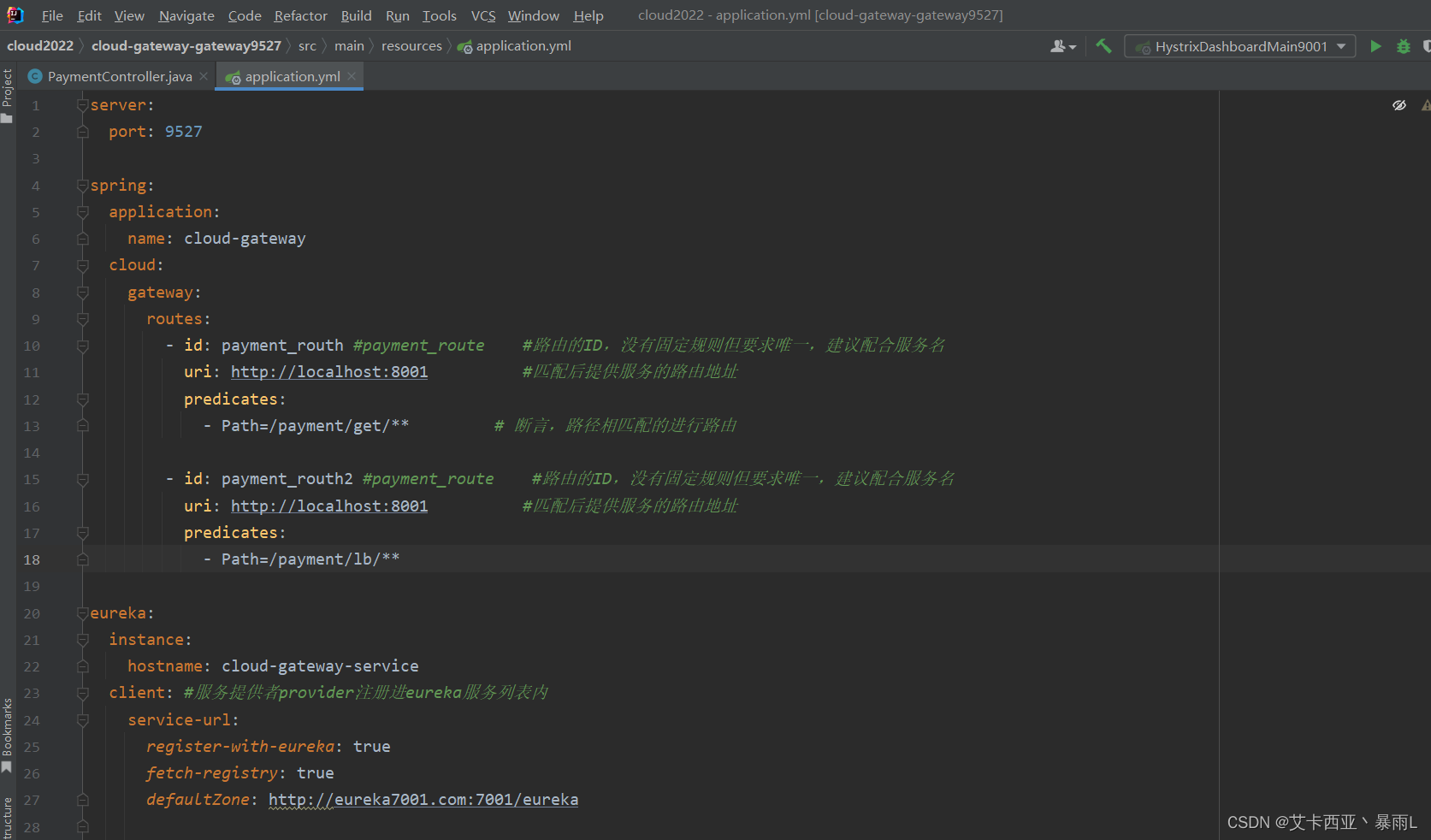This screenshot has height=840, width=1431.
Task: Open http://localhost:8001 link on line 11
Action: pyautogui.click(x=329, y=372)
